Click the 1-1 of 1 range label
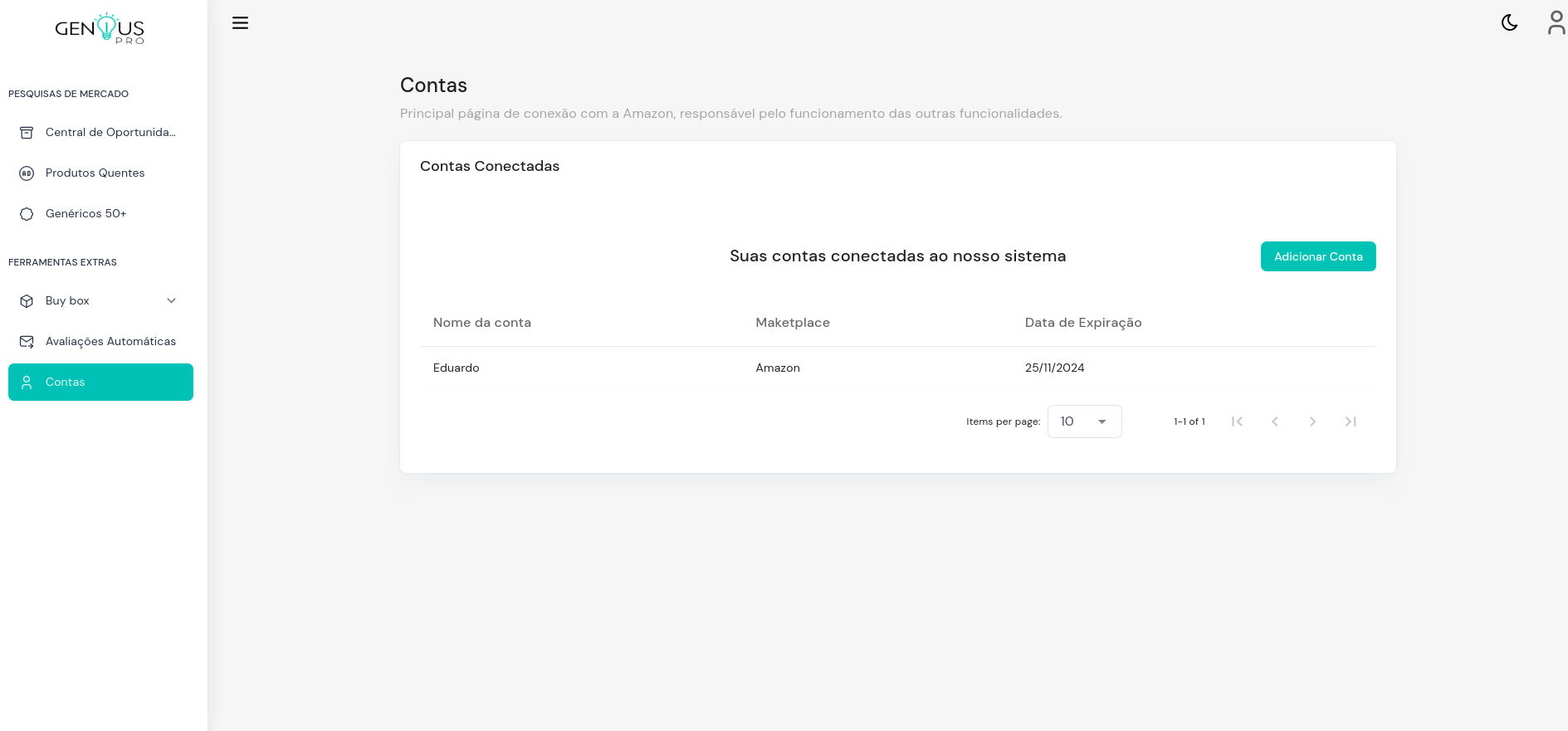Screen dimensions: 1568x731 pyautogui.click(x=1189, y=422)
